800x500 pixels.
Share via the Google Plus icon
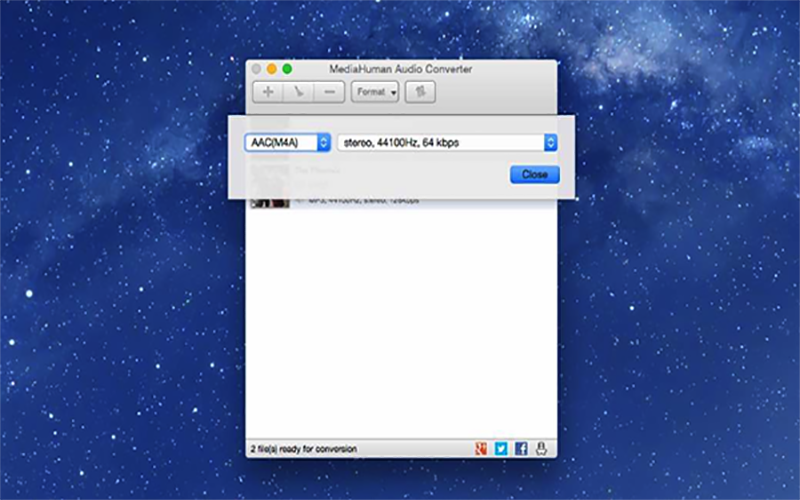coord(481,448)
